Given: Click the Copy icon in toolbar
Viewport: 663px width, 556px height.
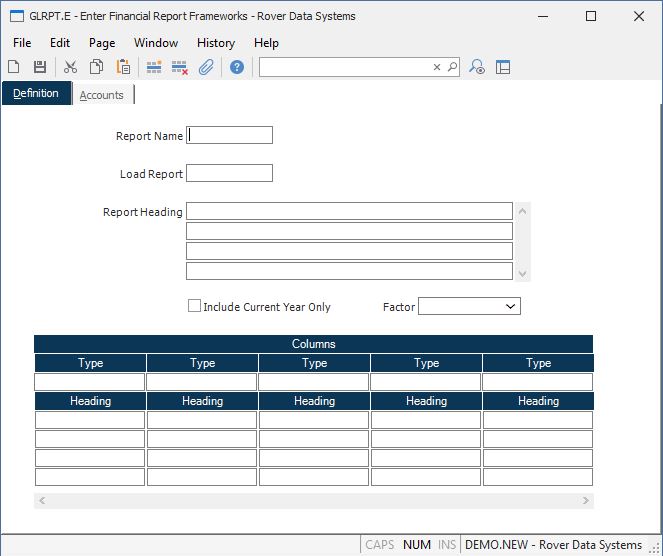Looking at the screenshot, I should (x=97, y=67).
